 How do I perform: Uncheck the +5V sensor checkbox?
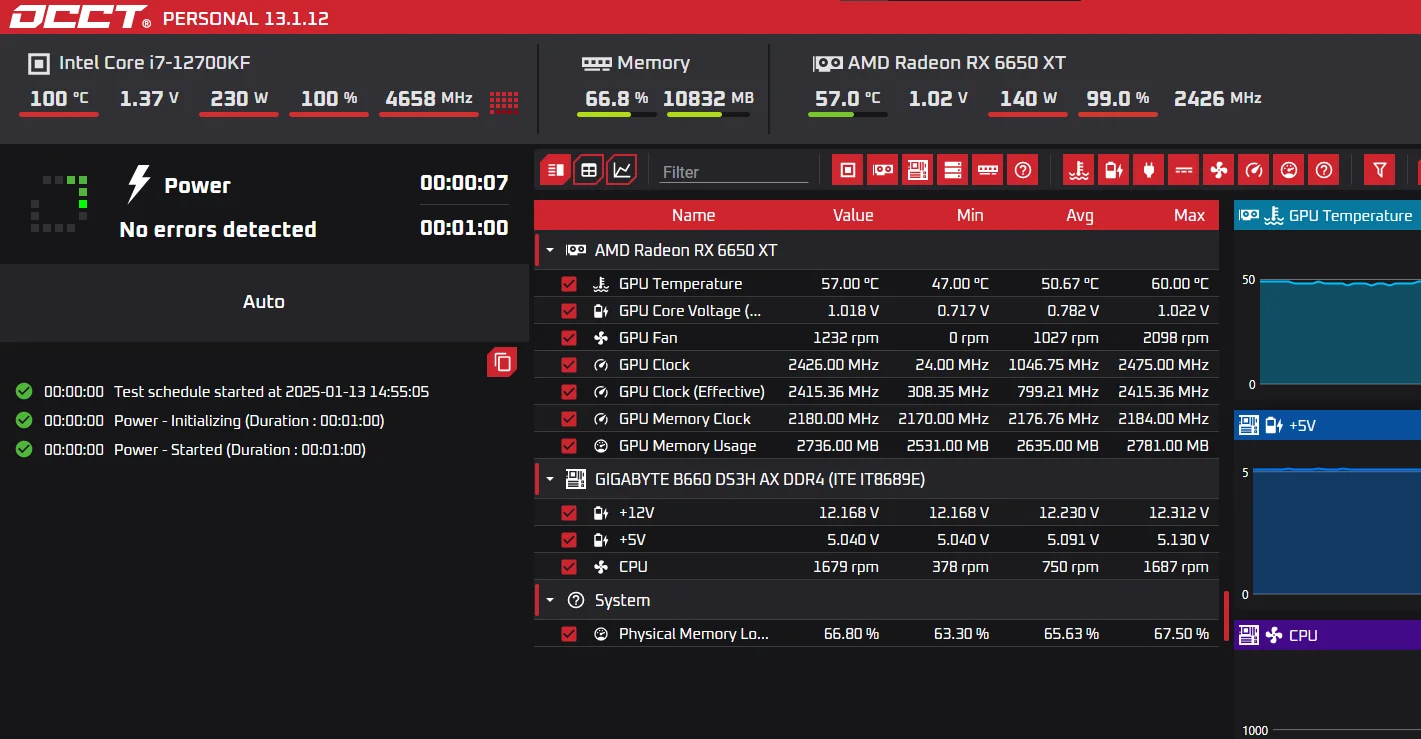[569, 540]
